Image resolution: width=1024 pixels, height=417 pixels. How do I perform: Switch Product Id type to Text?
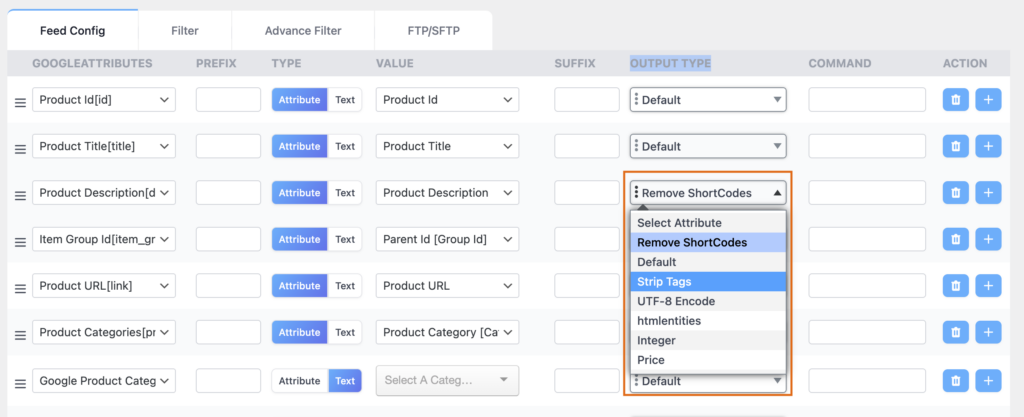click(345, 100)
